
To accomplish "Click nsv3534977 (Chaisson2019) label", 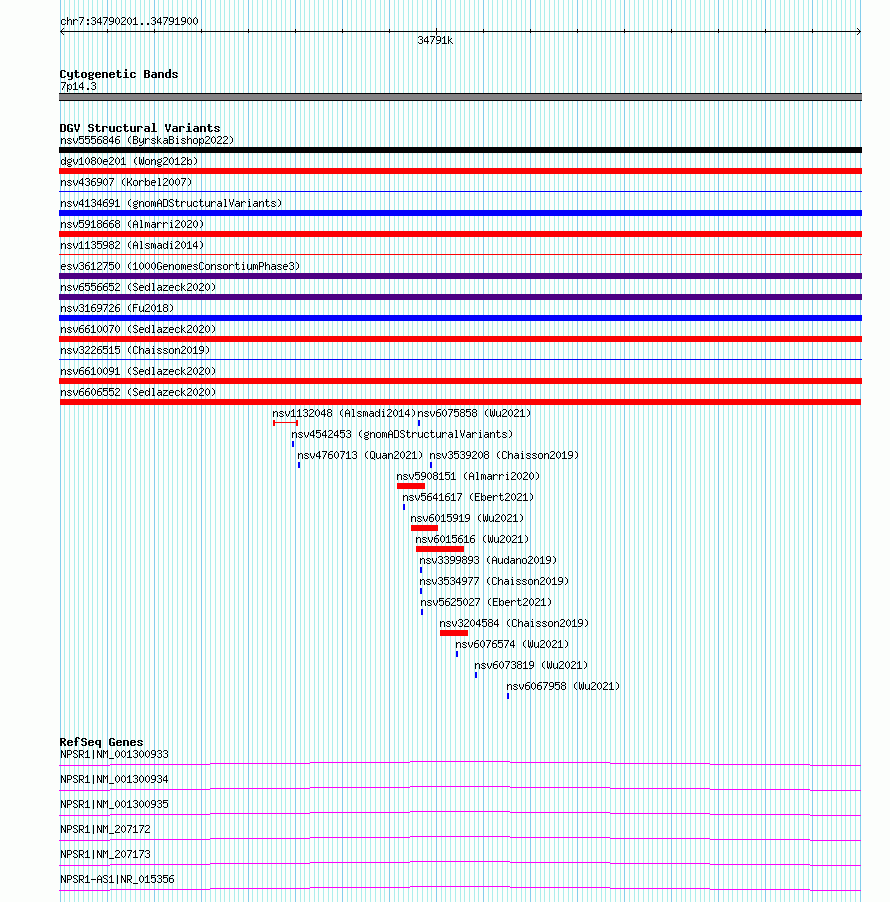I will 494,582.
